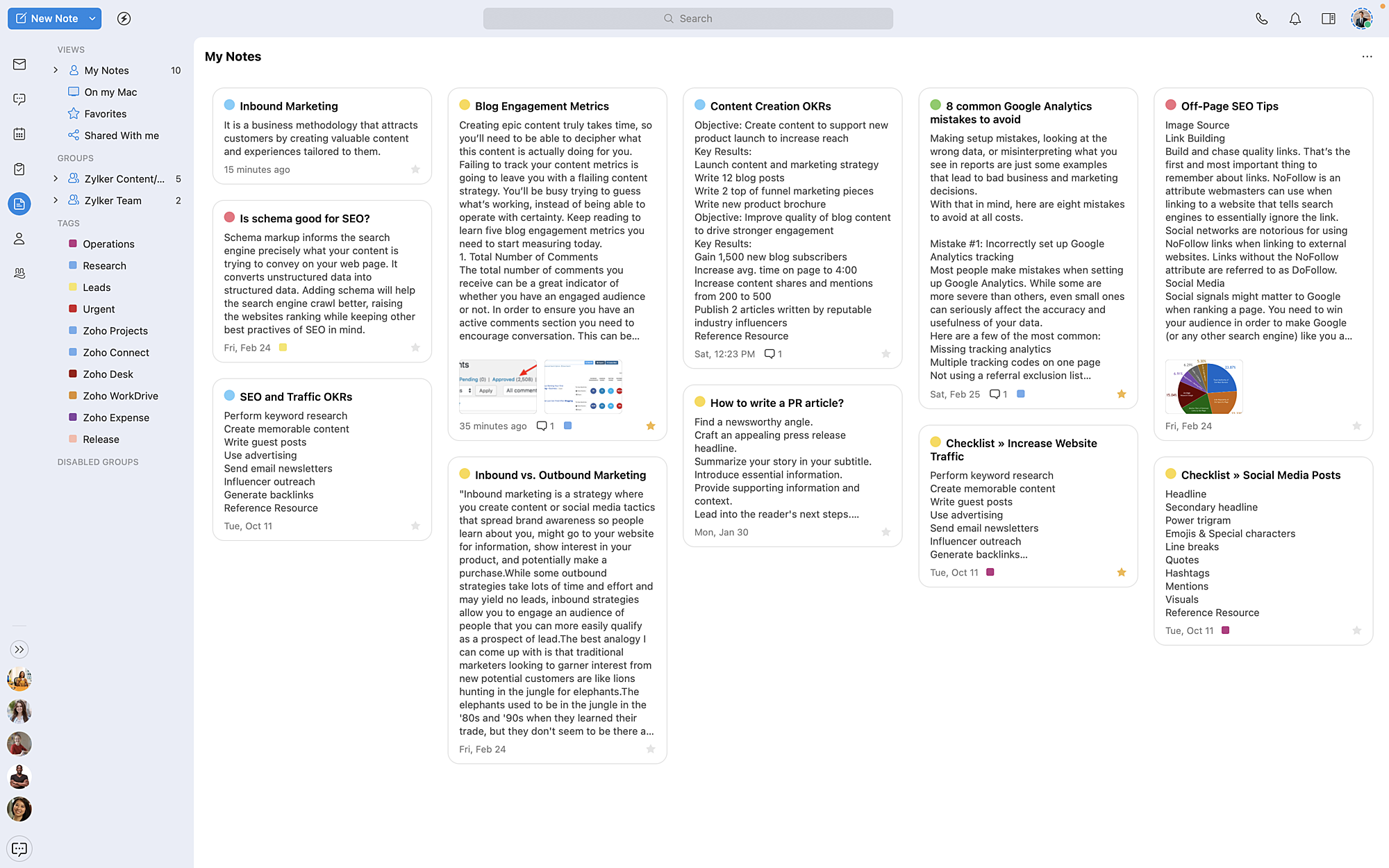Viewport: 1389px width, 868px height.
Task: Select Favorites view
Action: coord(105,114)
